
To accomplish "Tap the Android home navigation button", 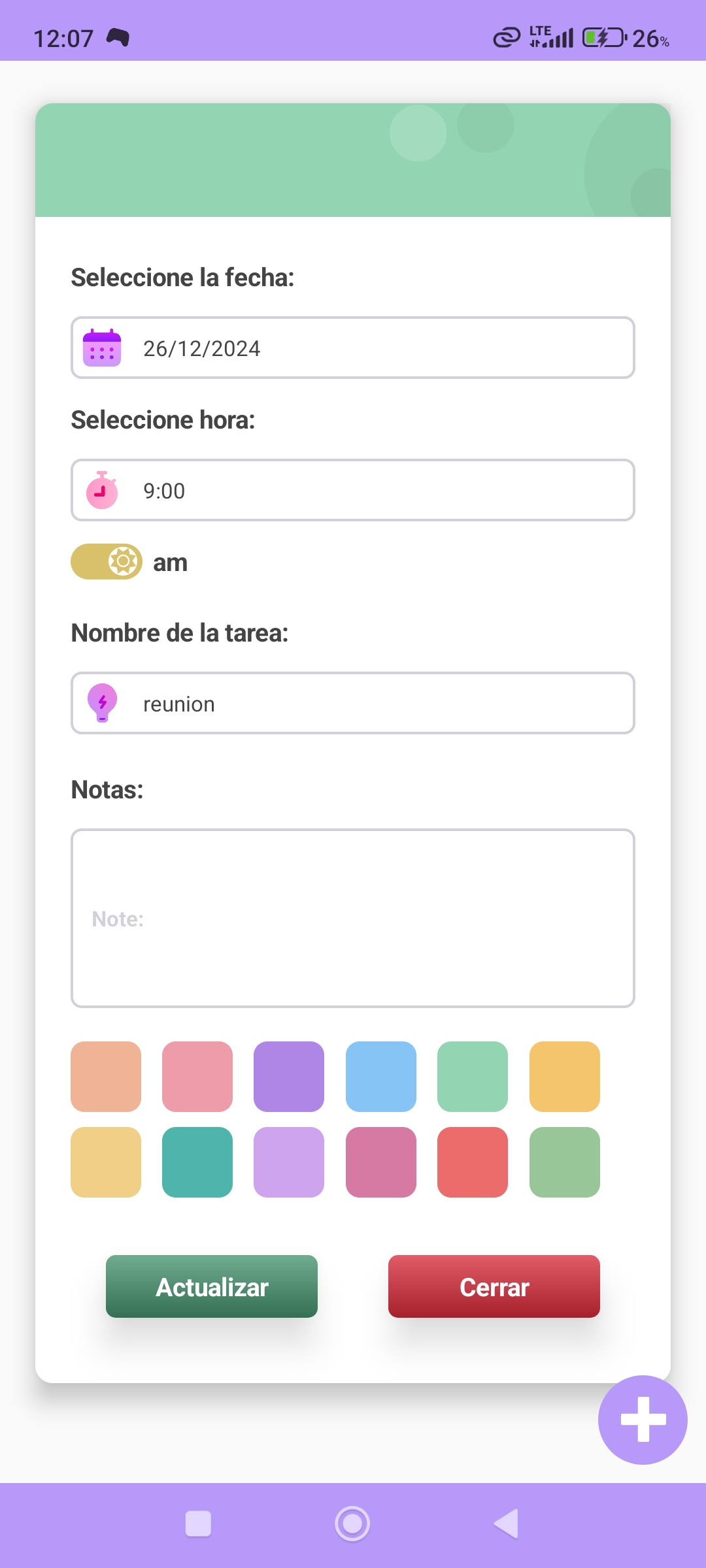I will click(352, 1522).
